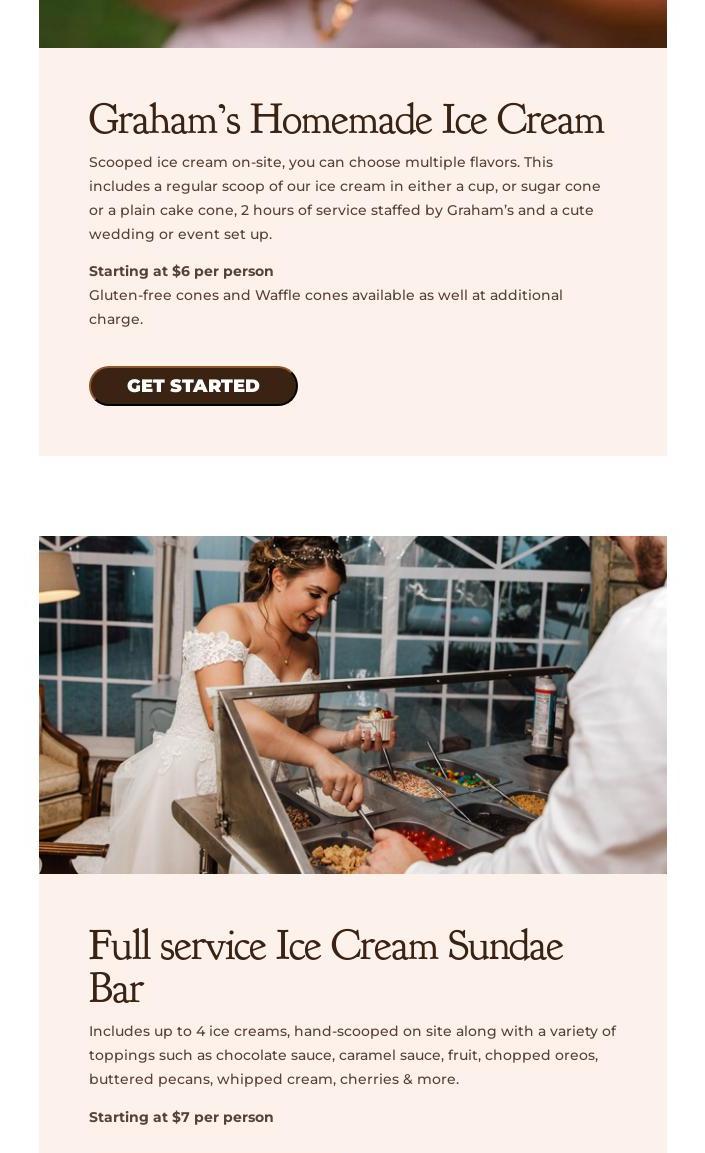The height and width of the screenshot is (1153, 705).
Task: Click the GET STARTED button
Action: (193, 385)
